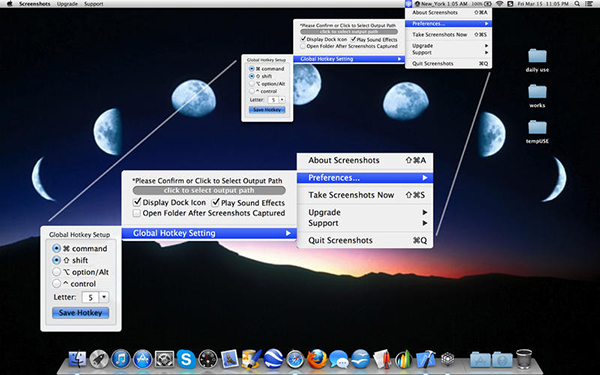
Task: Open Support menu in top menu bar
Action: [94, 4]
